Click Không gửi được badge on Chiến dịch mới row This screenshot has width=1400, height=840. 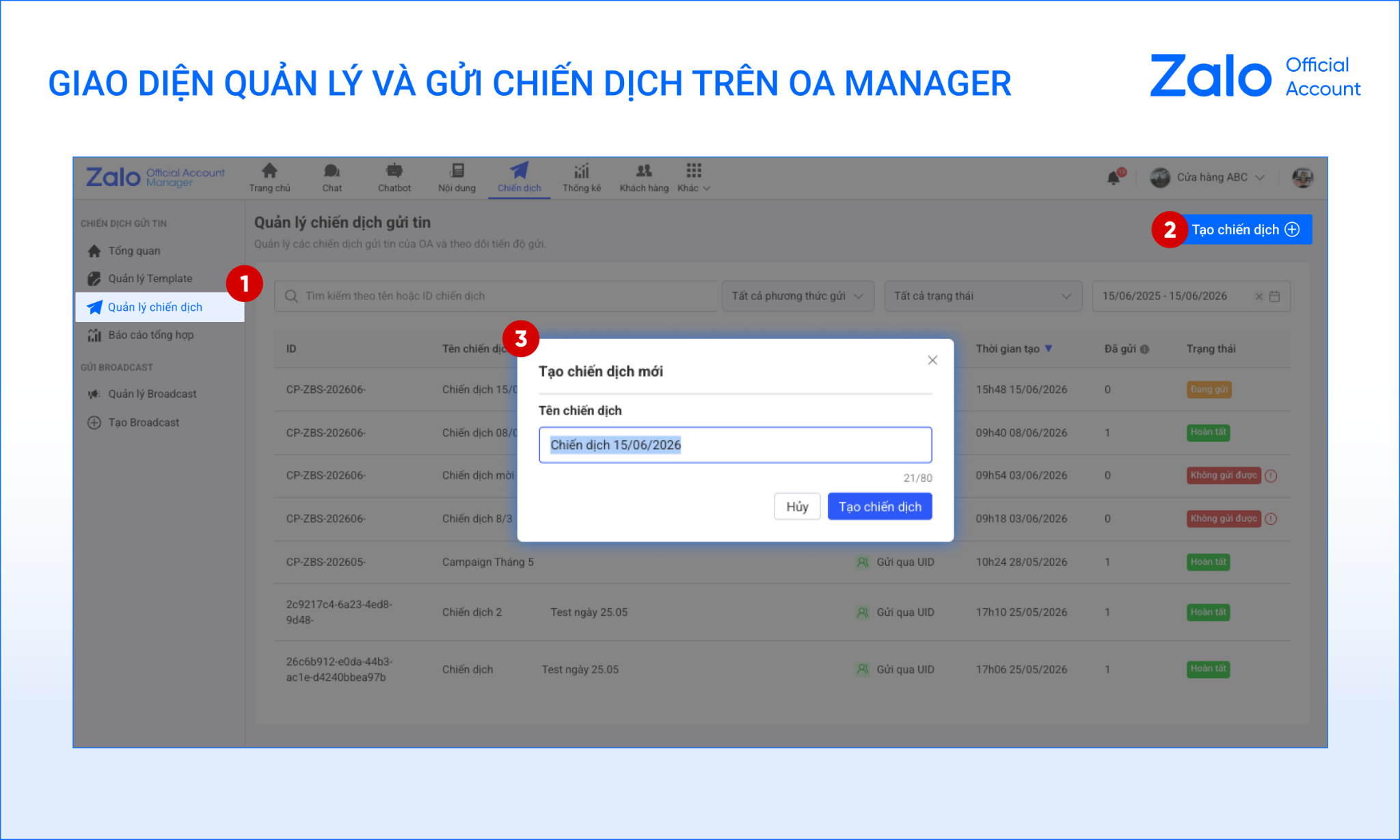pyautogui.click(x=1224, y=476)
